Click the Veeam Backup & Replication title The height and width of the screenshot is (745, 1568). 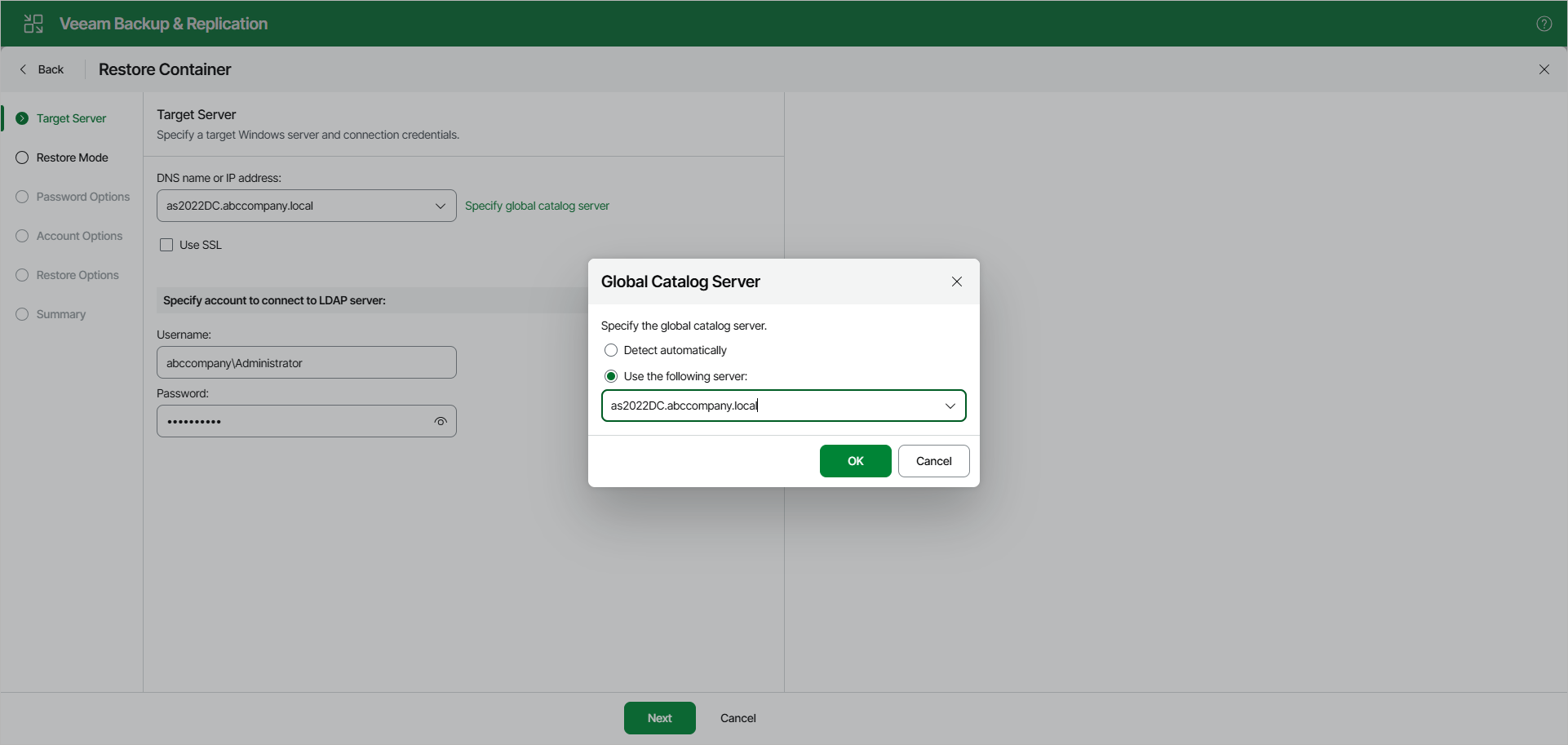163,24
